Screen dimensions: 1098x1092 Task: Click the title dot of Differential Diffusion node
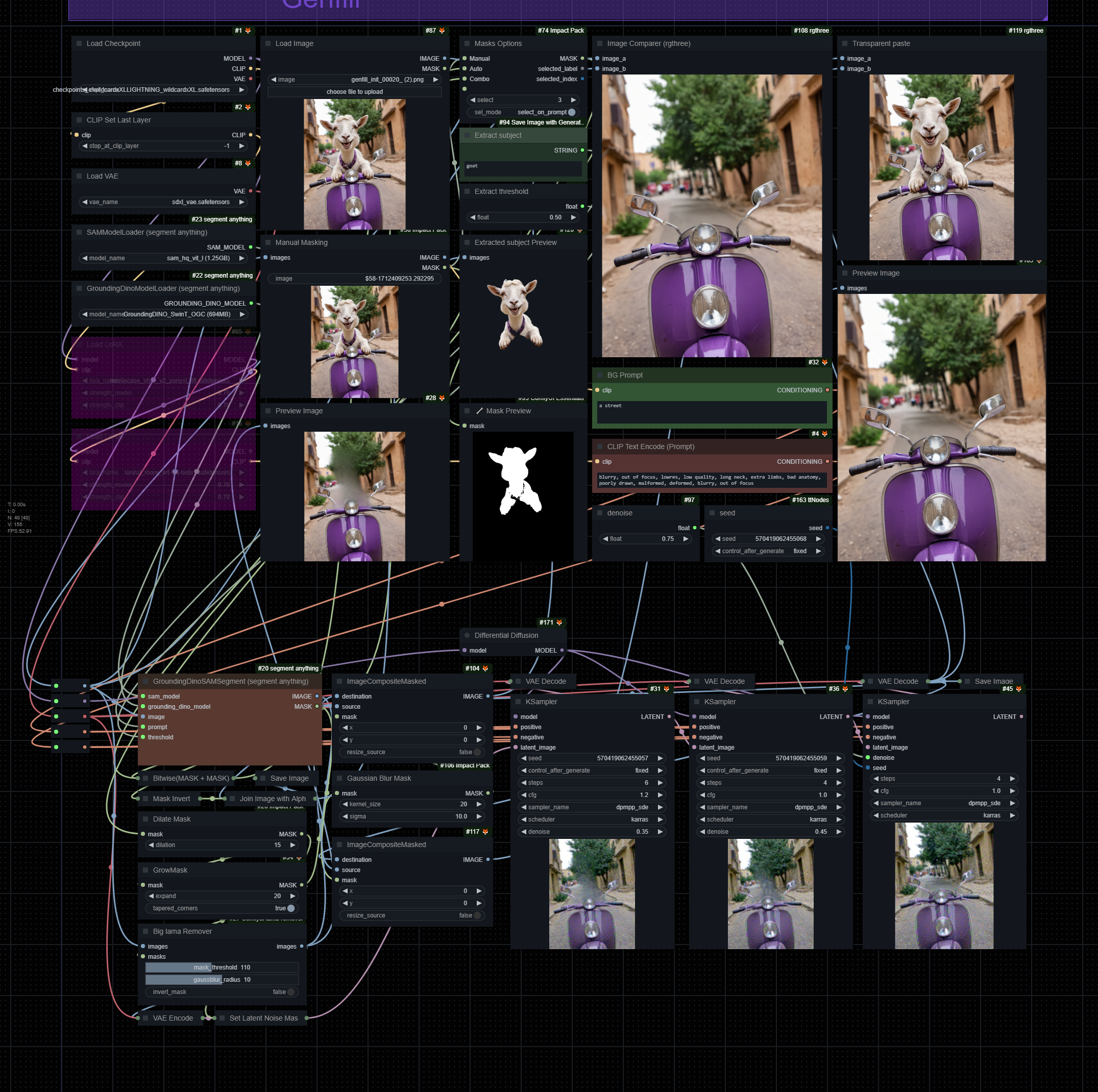[467, 635]
